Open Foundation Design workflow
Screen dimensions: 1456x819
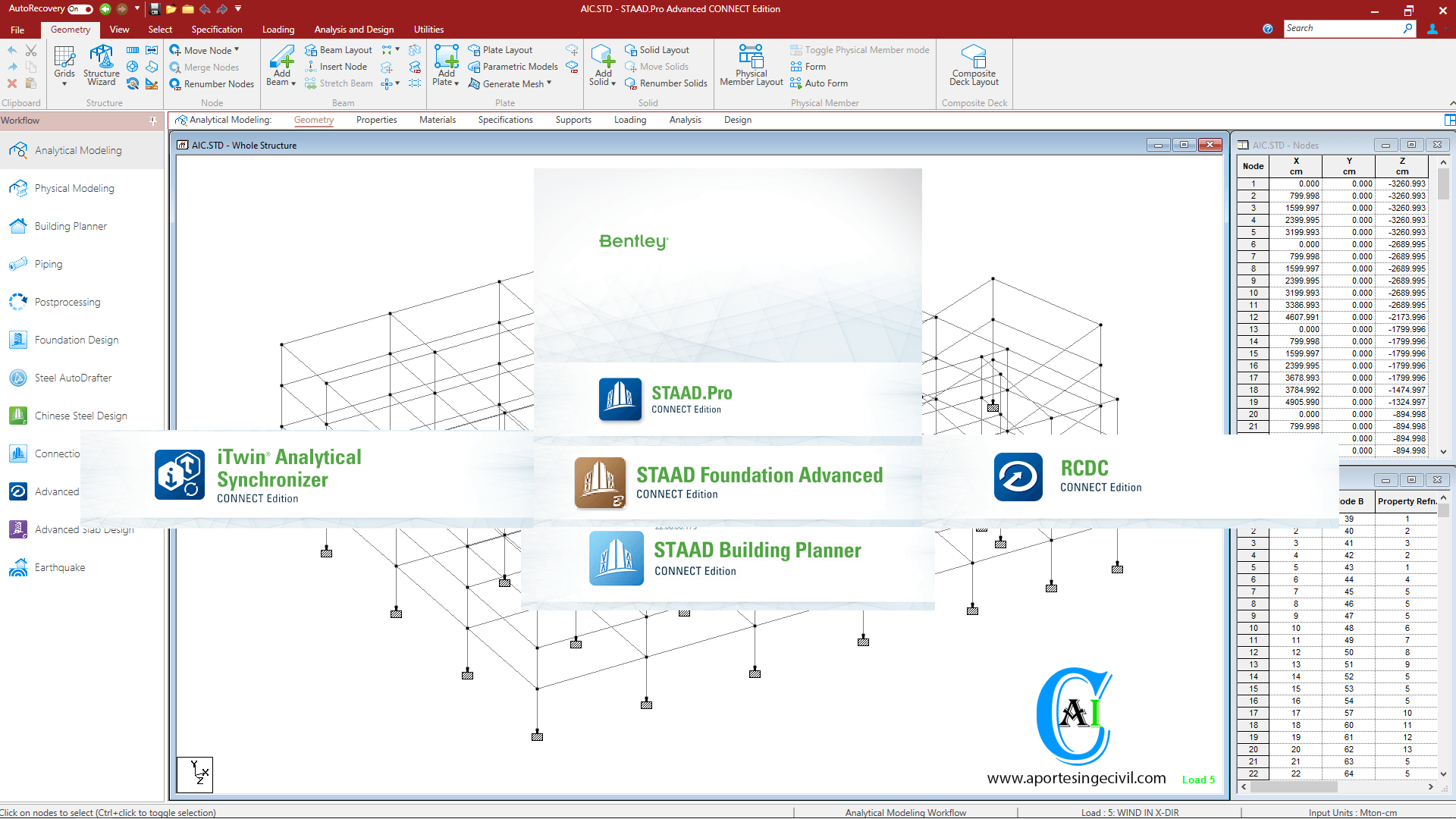point(76,340)
